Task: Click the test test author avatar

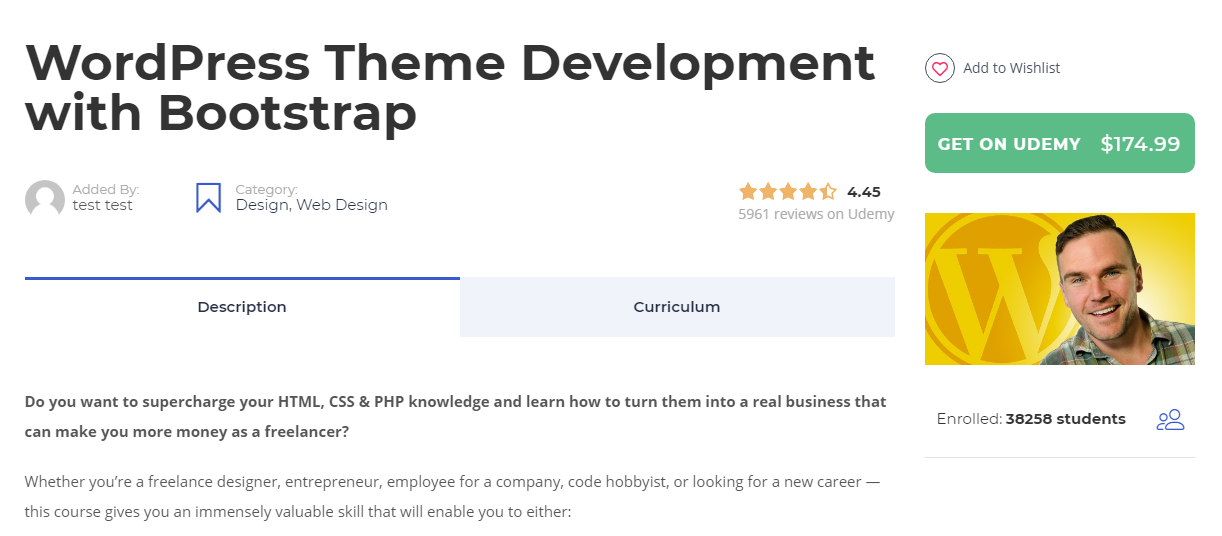Action: 45,199
